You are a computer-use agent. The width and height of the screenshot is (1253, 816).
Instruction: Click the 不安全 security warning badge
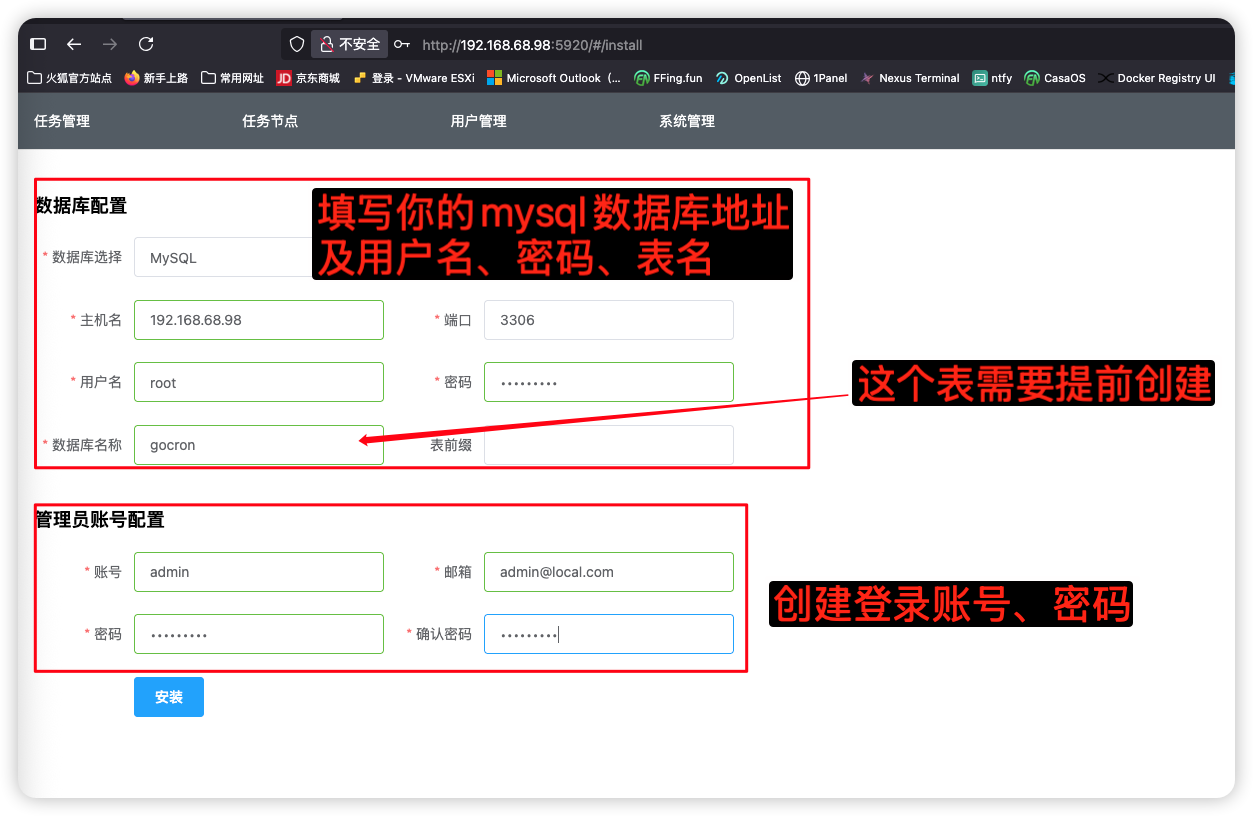tap(350, 44)
